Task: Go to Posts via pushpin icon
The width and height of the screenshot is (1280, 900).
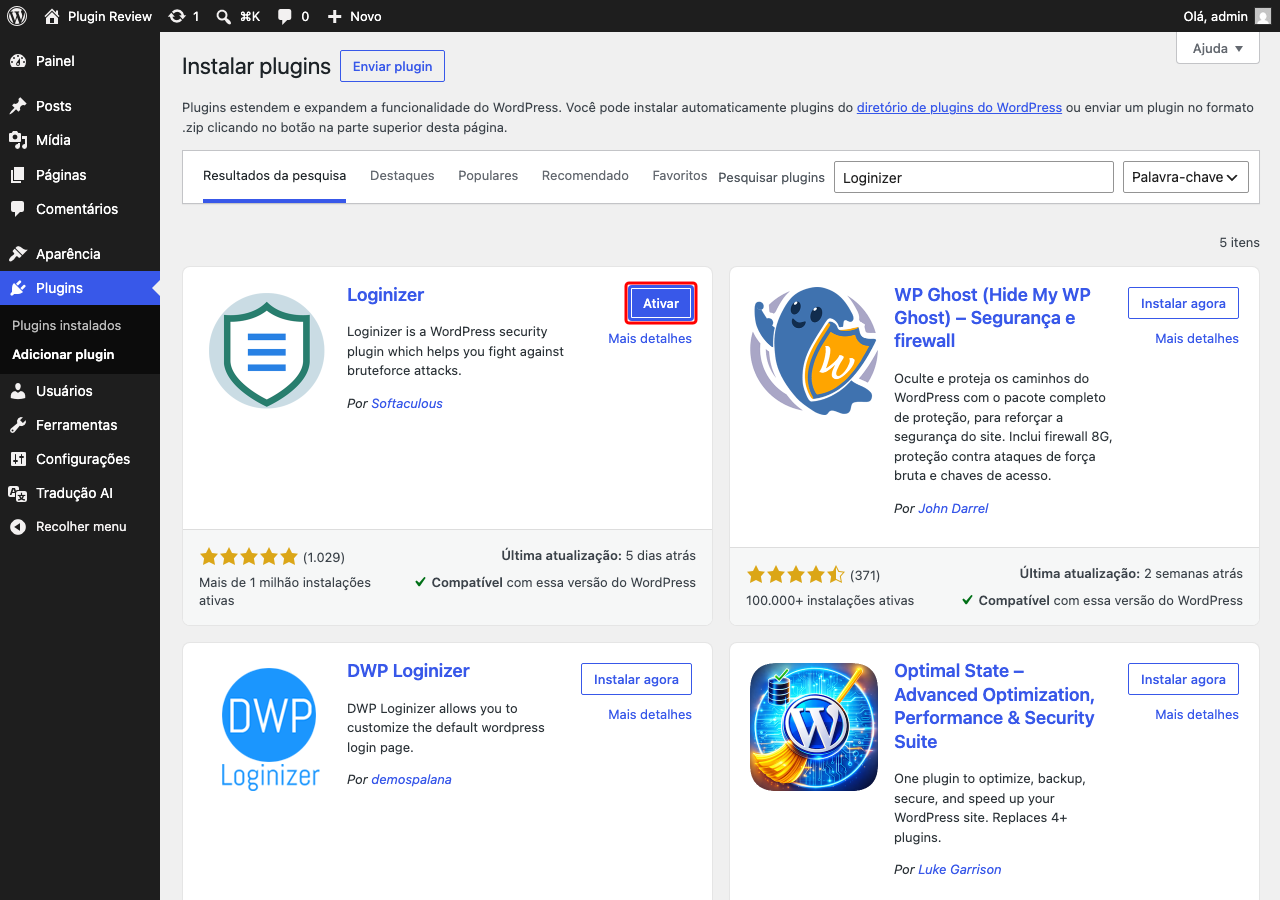Action: pos(18,106)
